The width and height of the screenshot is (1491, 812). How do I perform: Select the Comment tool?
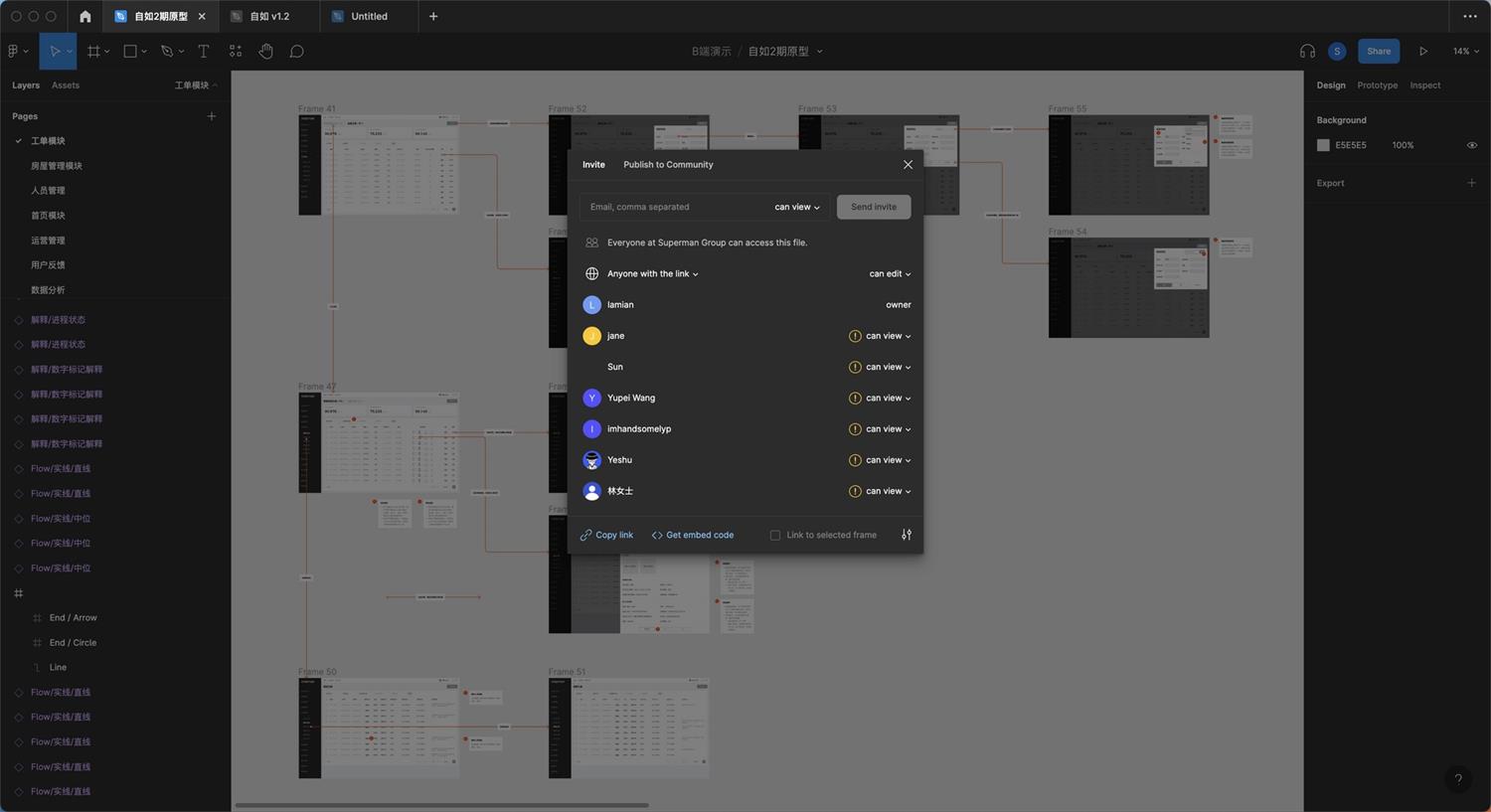click(x=296, y=51)
